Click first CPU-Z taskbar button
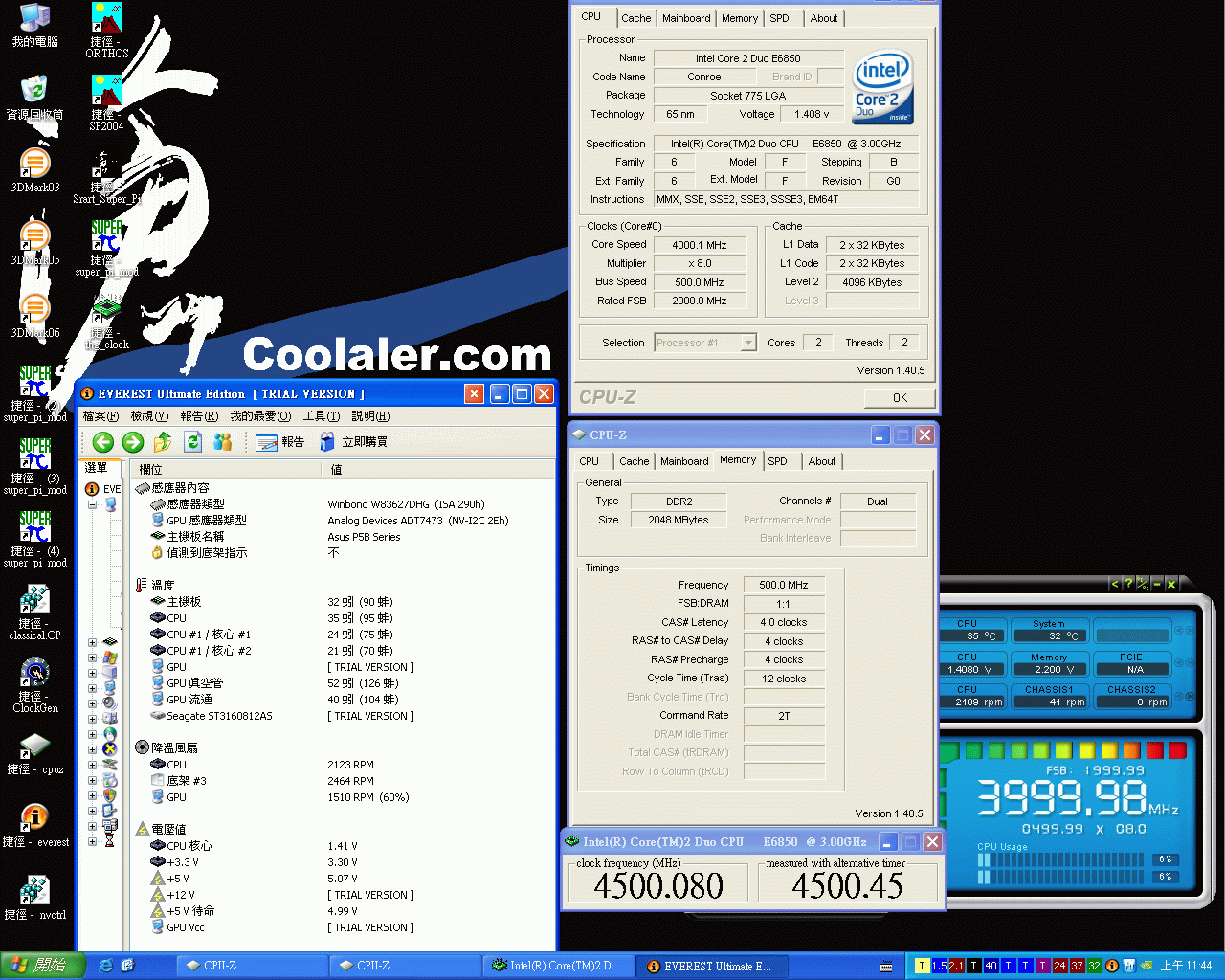The height and width of the screenshot is (980, 1225). tap(252, 966)
